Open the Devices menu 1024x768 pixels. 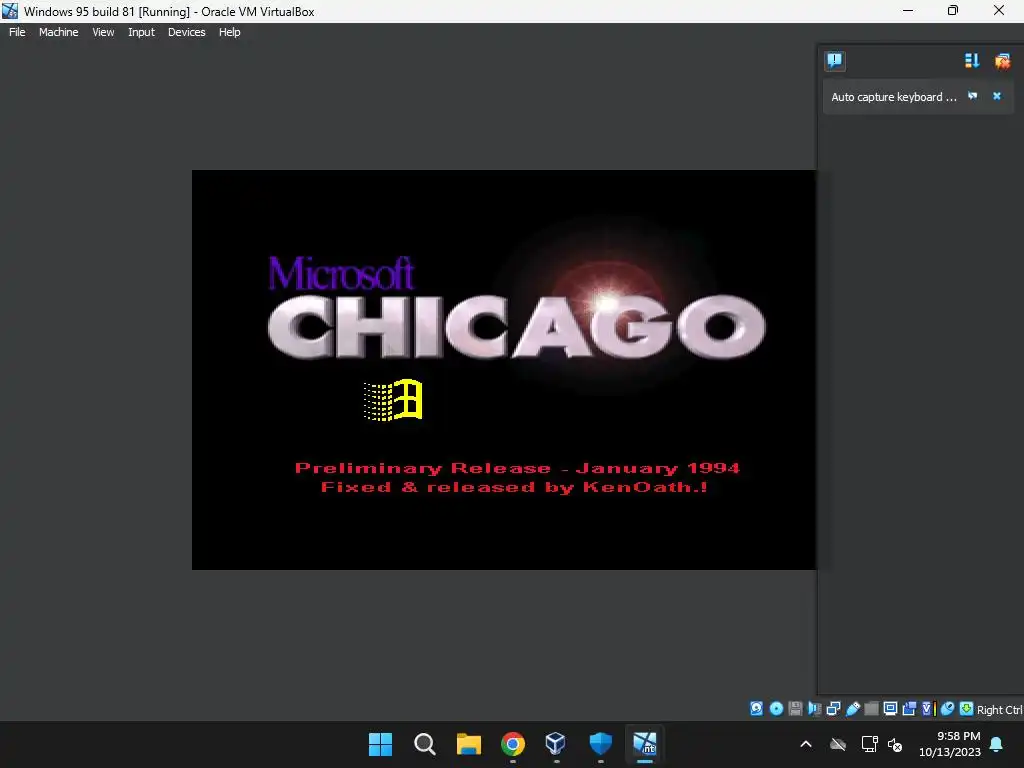(186, 32)
